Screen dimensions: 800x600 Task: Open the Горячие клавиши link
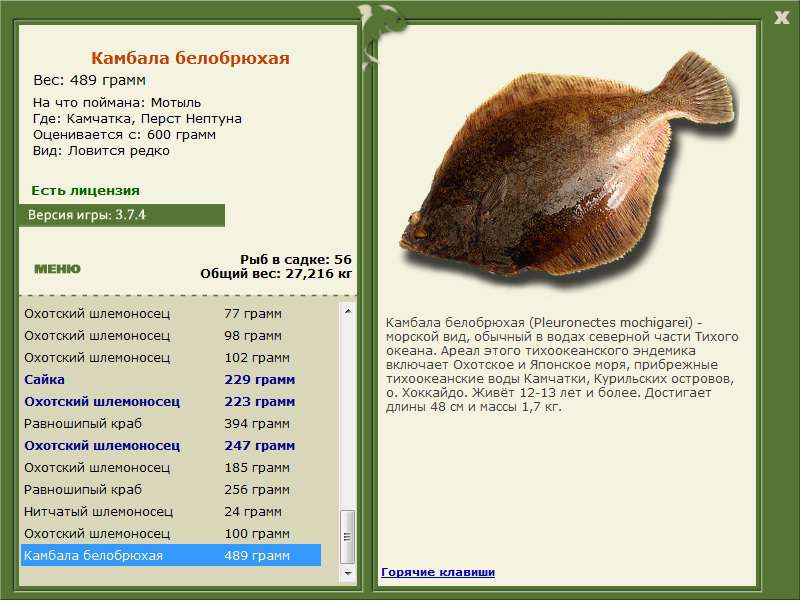(438, 572)
